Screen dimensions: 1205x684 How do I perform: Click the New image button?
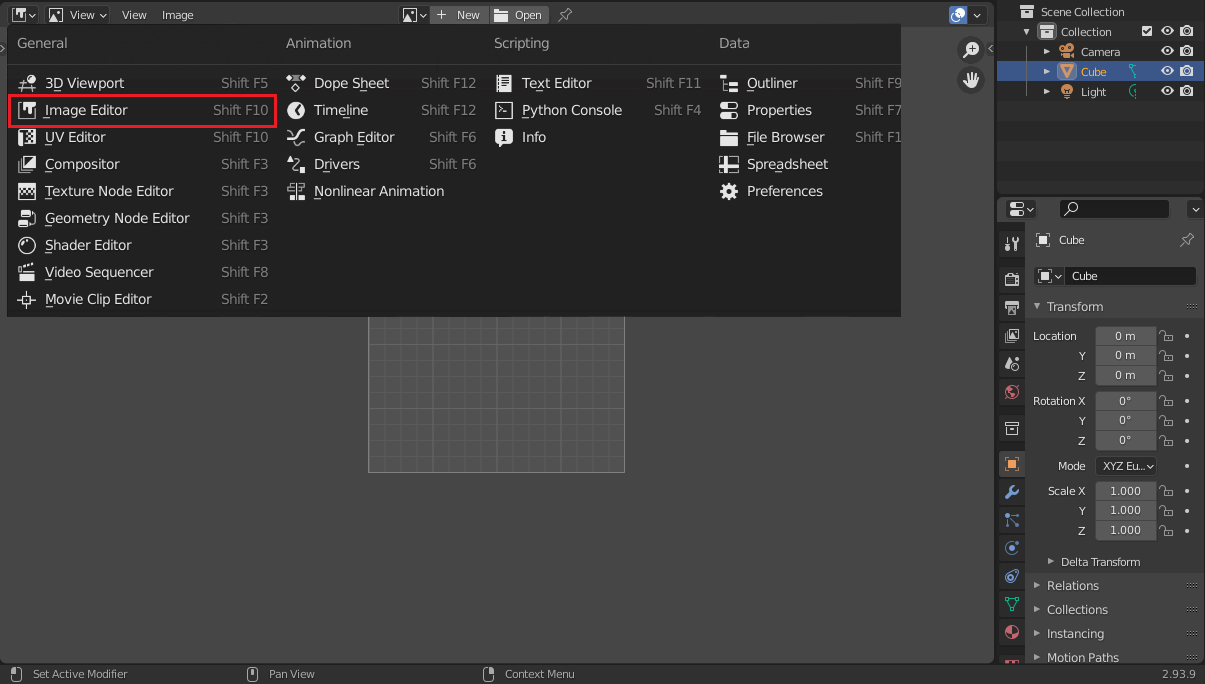click(459, 15)
